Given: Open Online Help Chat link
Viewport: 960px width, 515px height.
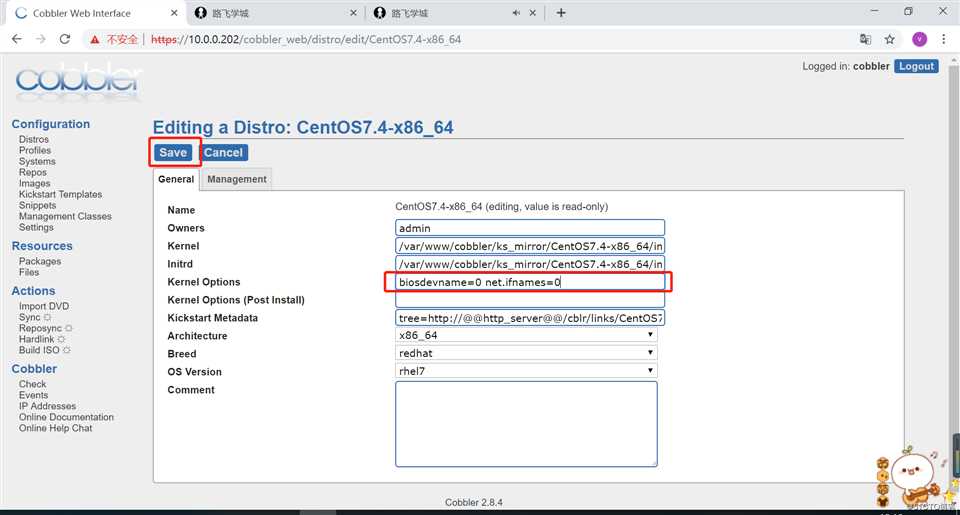Looking at the screenshot, I should coord(55,428).
